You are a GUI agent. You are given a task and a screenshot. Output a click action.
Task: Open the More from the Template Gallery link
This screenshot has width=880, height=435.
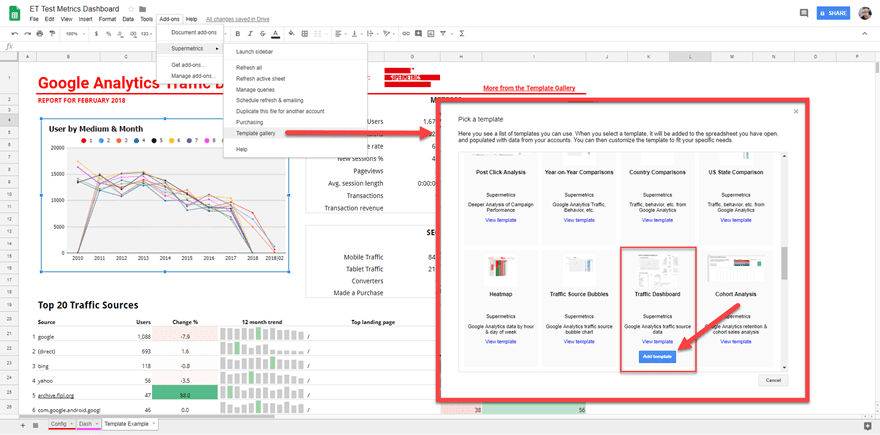[529, 88]
